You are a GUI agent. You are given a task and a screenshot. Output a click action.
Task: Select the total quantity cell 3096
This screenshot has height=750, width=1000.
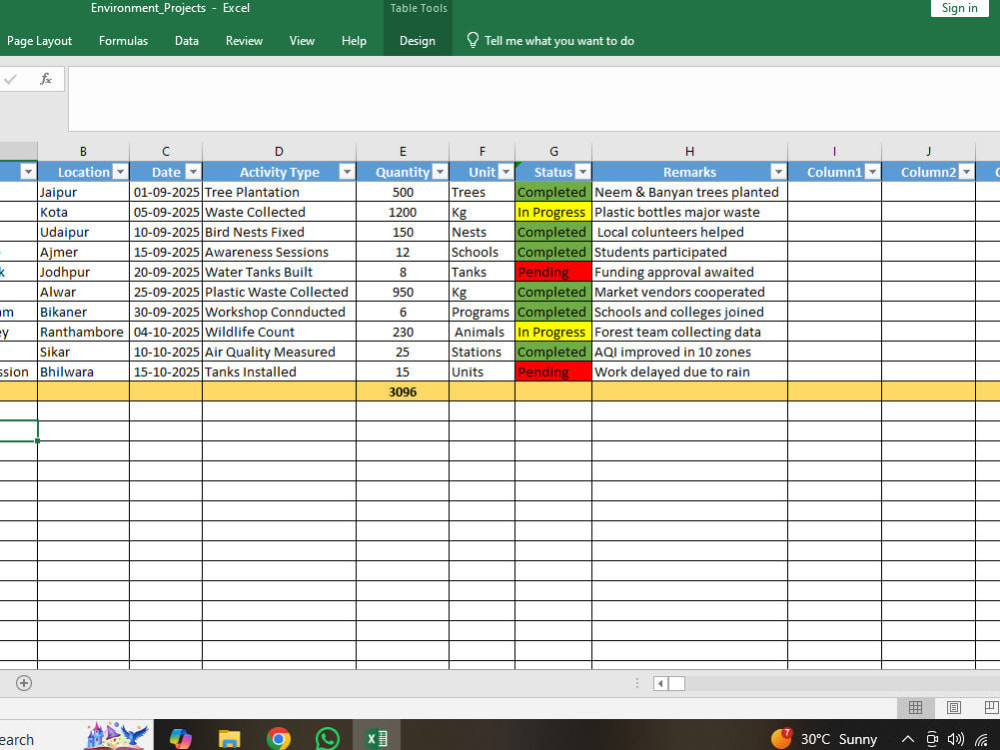coord(402,392)
